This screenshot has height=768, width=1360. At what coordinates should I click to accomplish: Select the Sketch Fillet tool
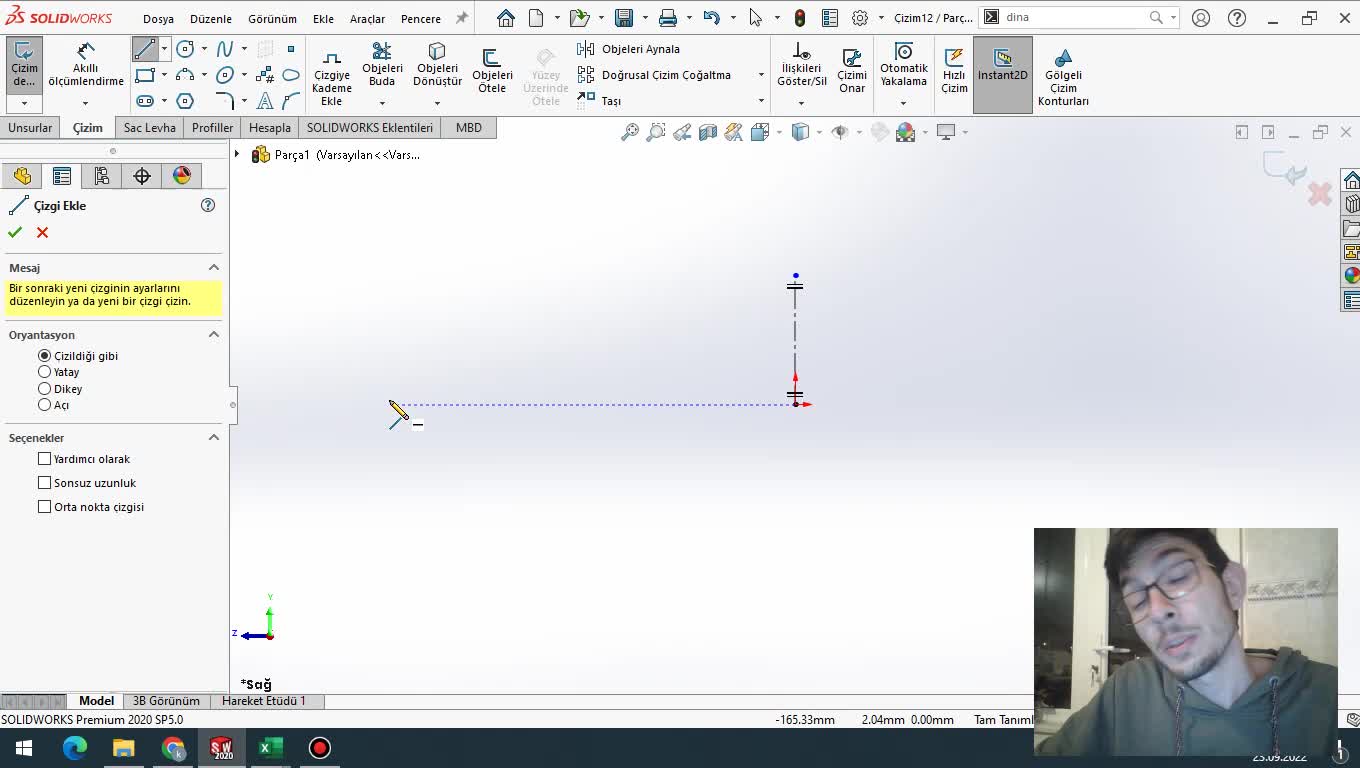coord(225,101)
